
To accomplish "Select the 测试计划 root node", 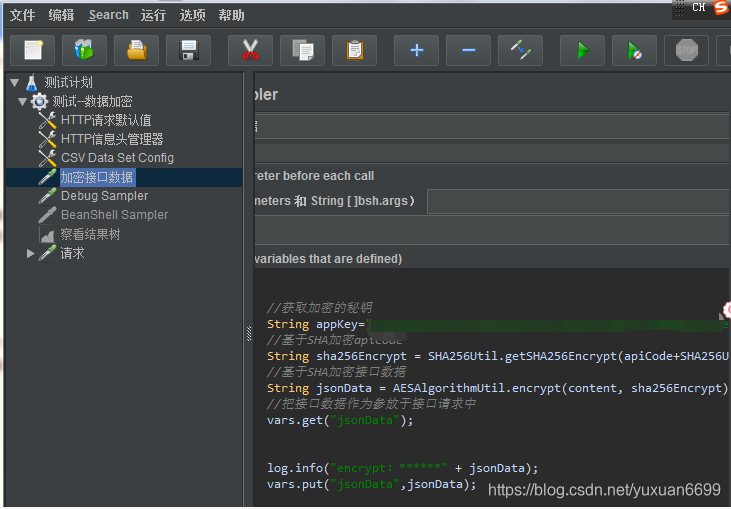I will (68, 83).
